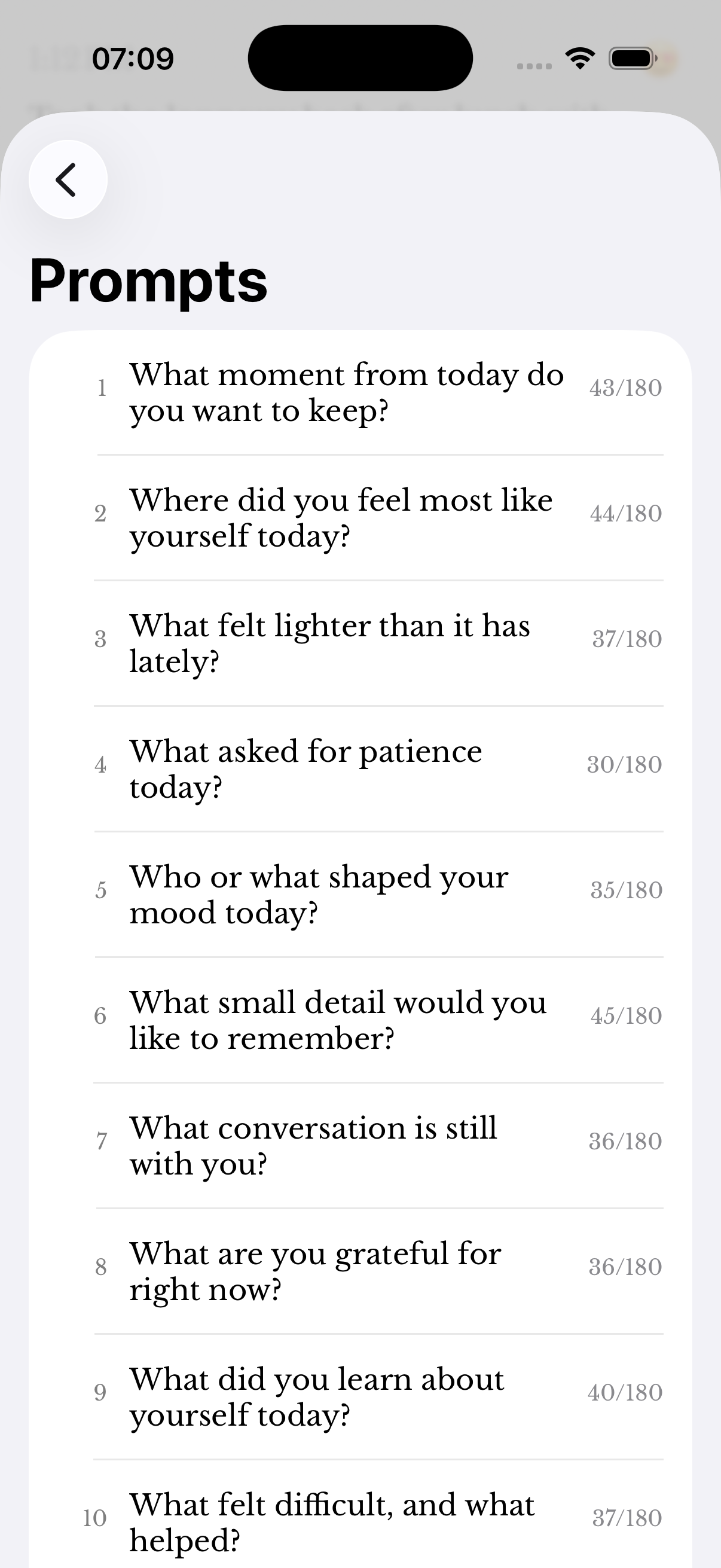Viewport: 721px width, 1568px height.
Task: Pick 'What conversation is still with you?'
Action: pyautogui.click(x=360, y=1146)
